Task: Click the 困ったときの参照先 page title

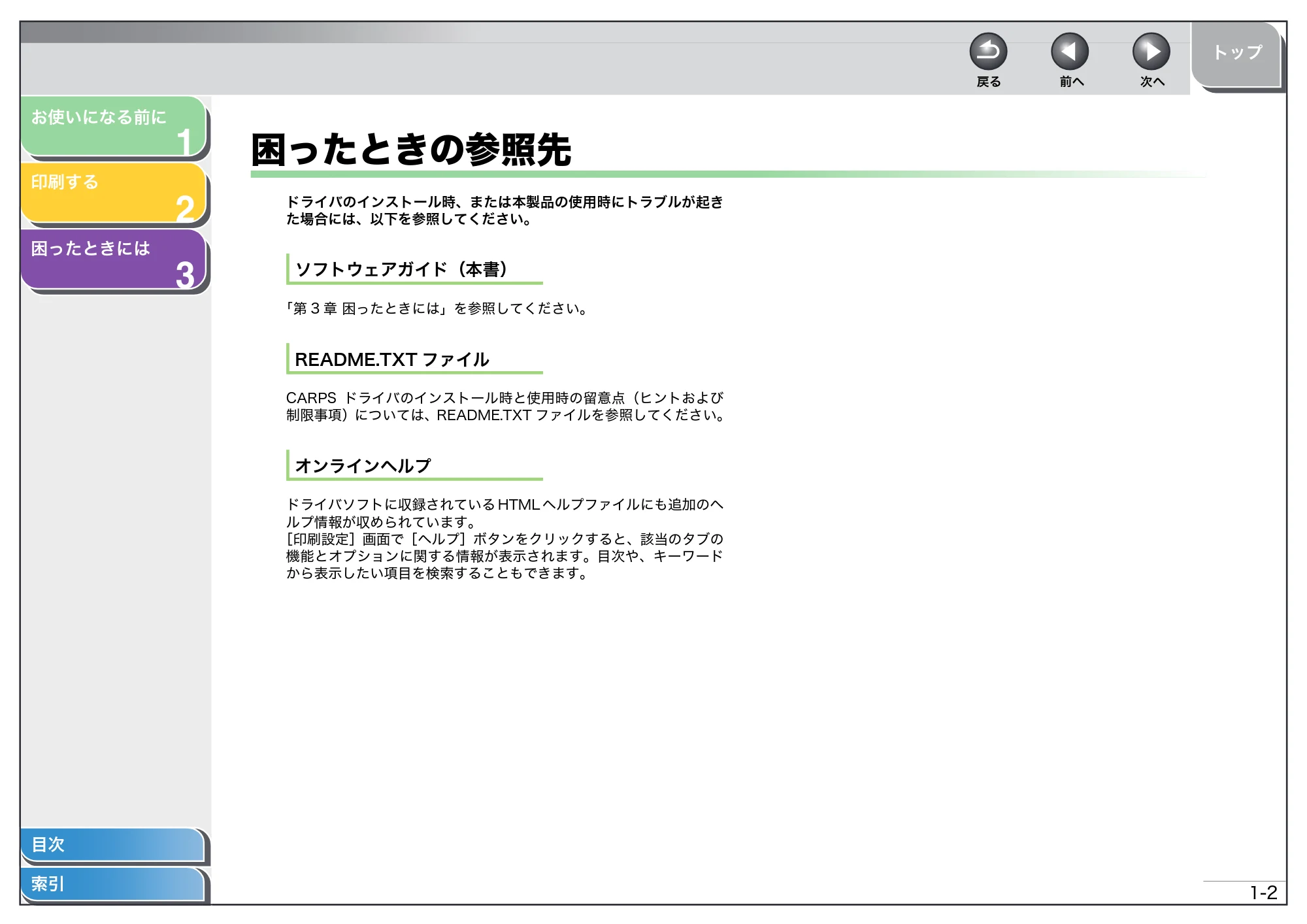Action: coord(411,150)
